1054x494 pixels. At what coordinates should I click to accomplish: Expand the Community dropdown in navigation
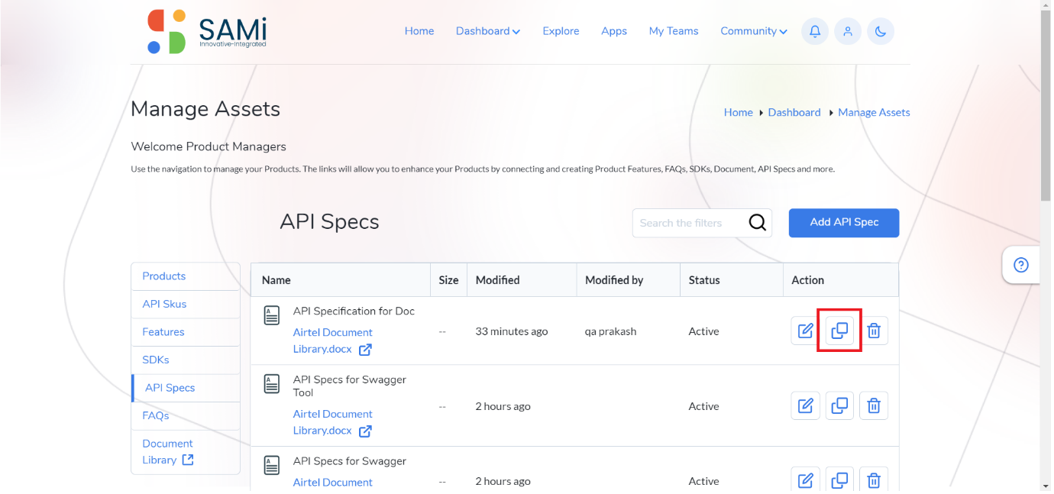[x=754, y=31]
